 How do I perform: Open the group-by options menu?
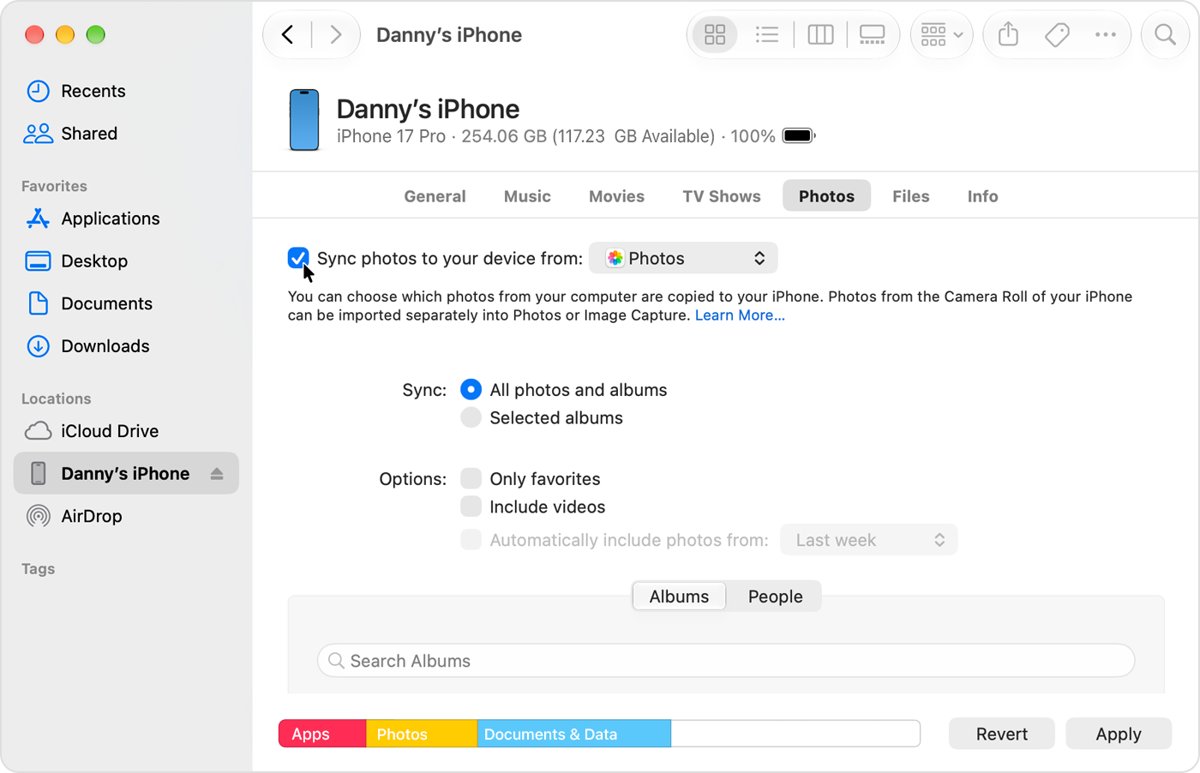[942, 35]
